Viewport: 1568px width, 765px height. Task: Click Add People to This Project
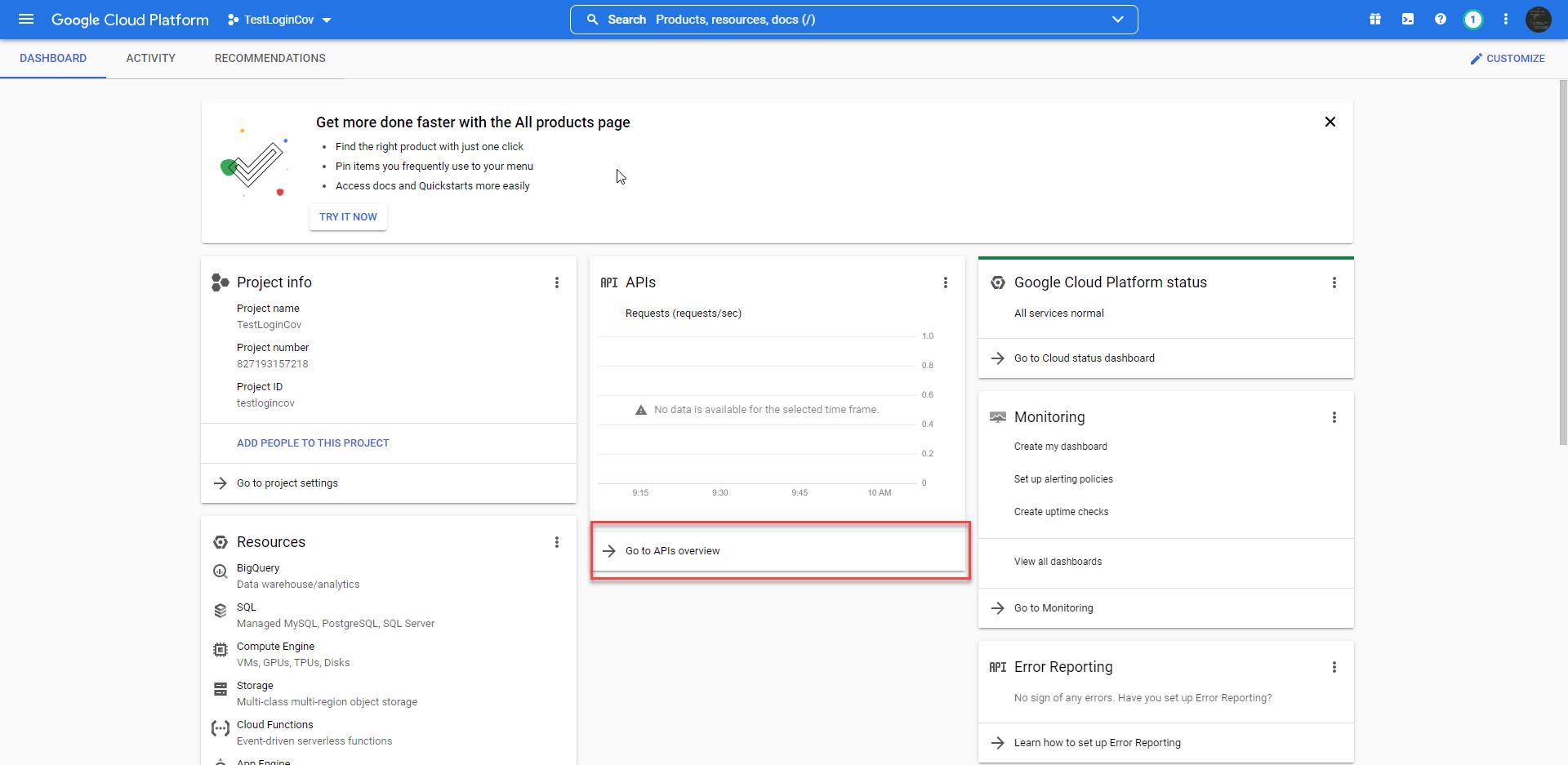pyautogui.click(x=313, y=443)
